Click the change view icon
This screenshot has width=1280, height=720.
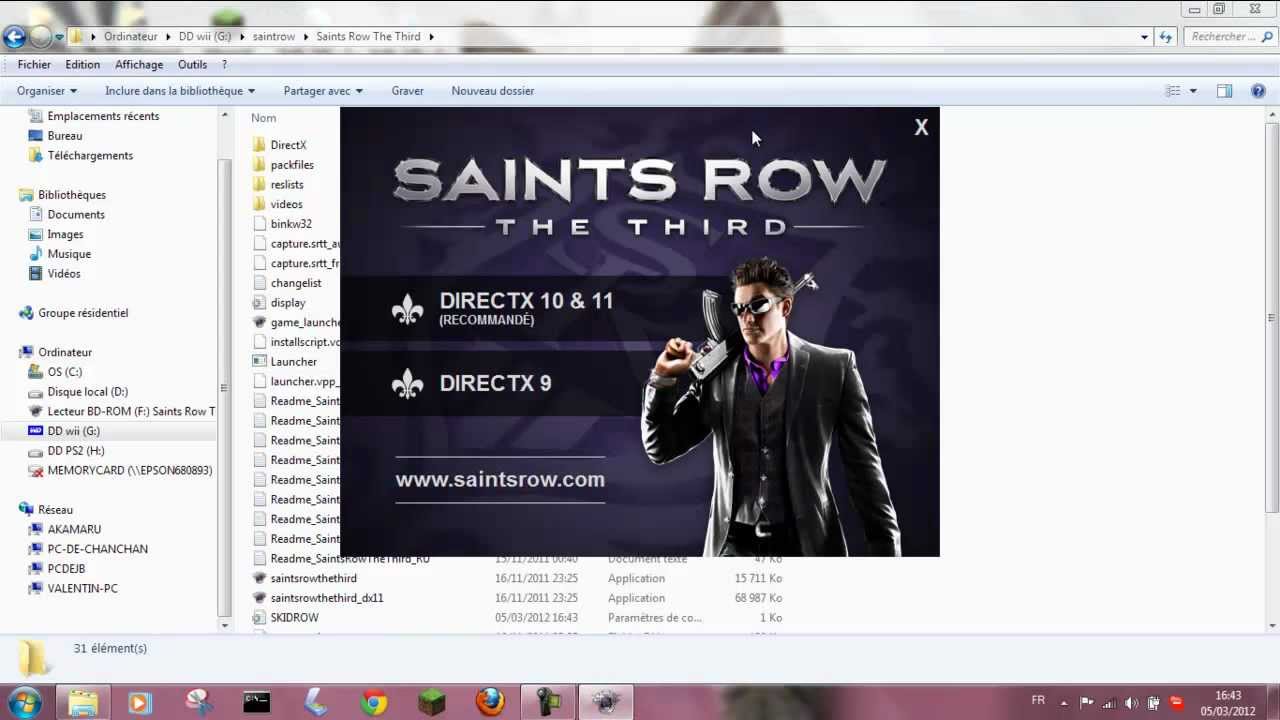pyautogui.click(x=1173, y=91)
